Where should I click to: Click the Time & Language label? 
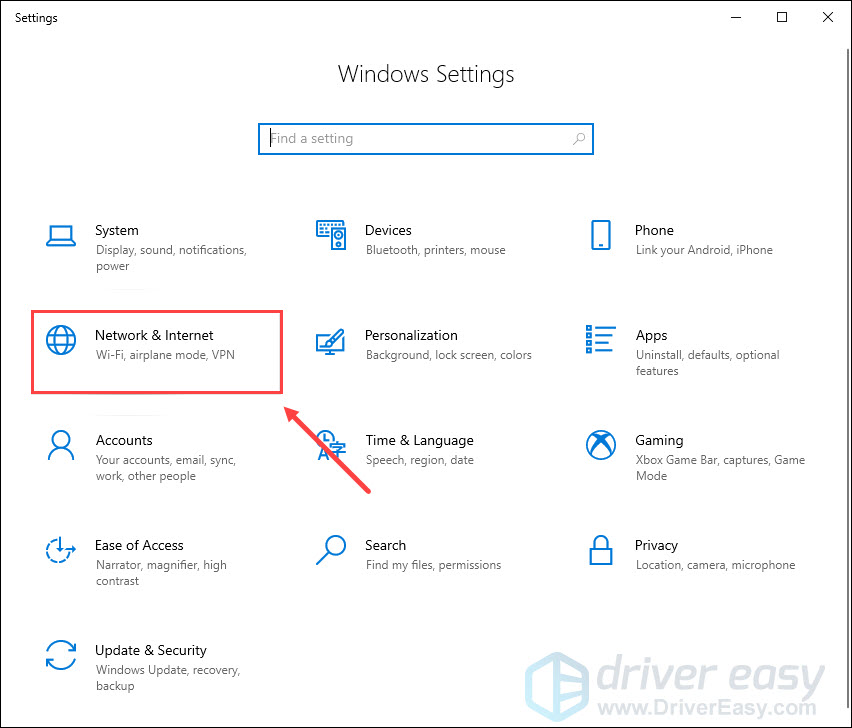(x=419, y=440)
